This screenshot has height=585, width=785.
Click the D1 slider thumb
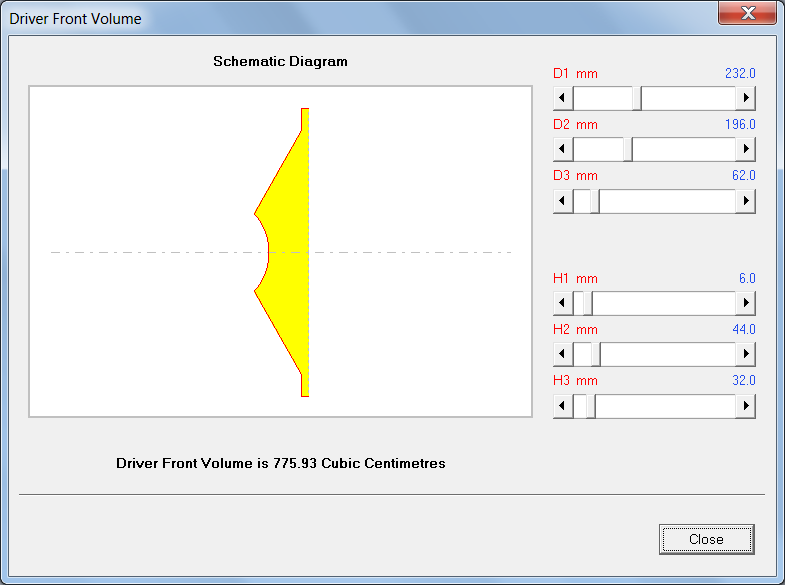click(x=637, y=98)
